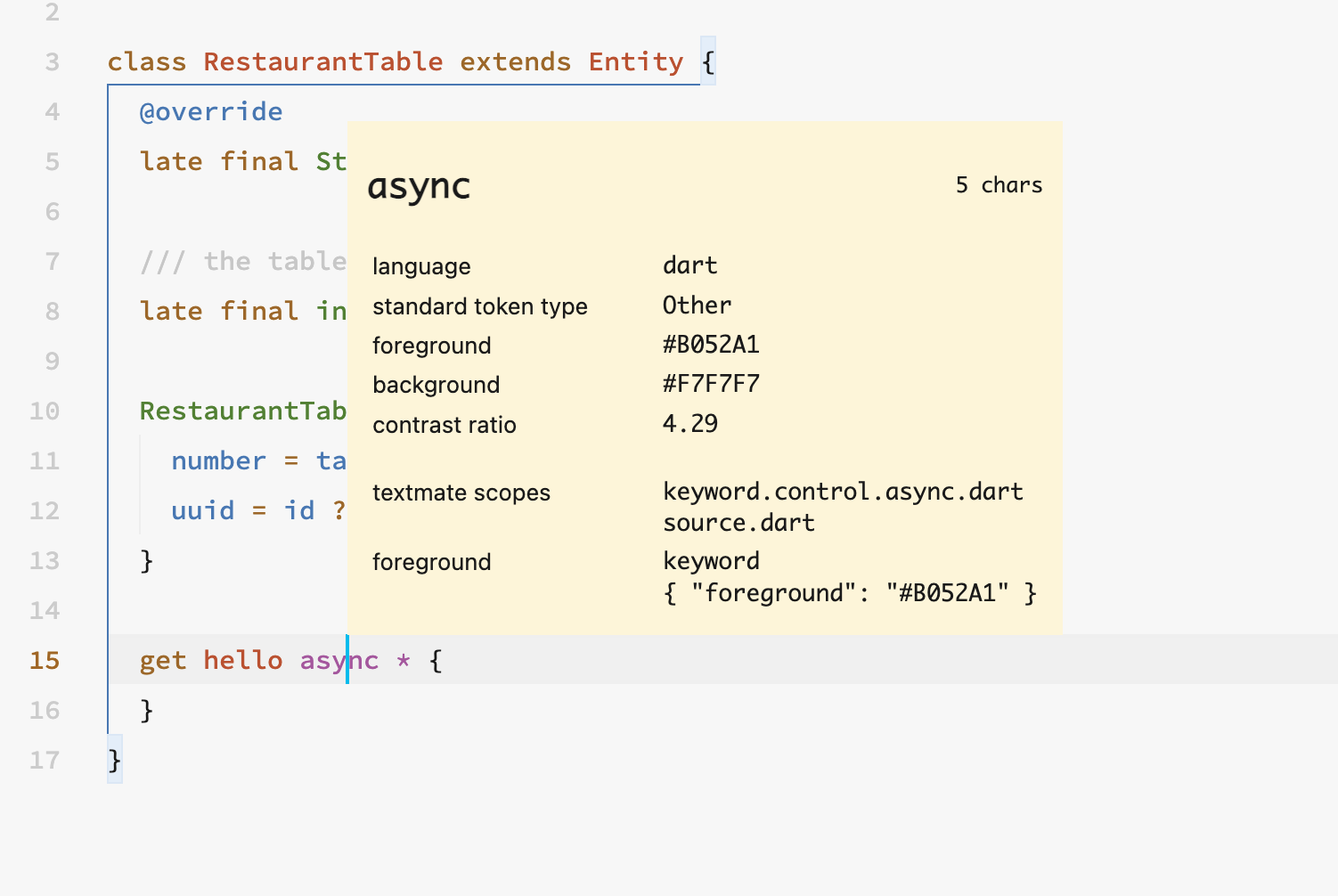Viewport: 1338px width, 896px height.
Task: Click the 'keyword.control.async.dart' scope text
Action: (843, 492)
